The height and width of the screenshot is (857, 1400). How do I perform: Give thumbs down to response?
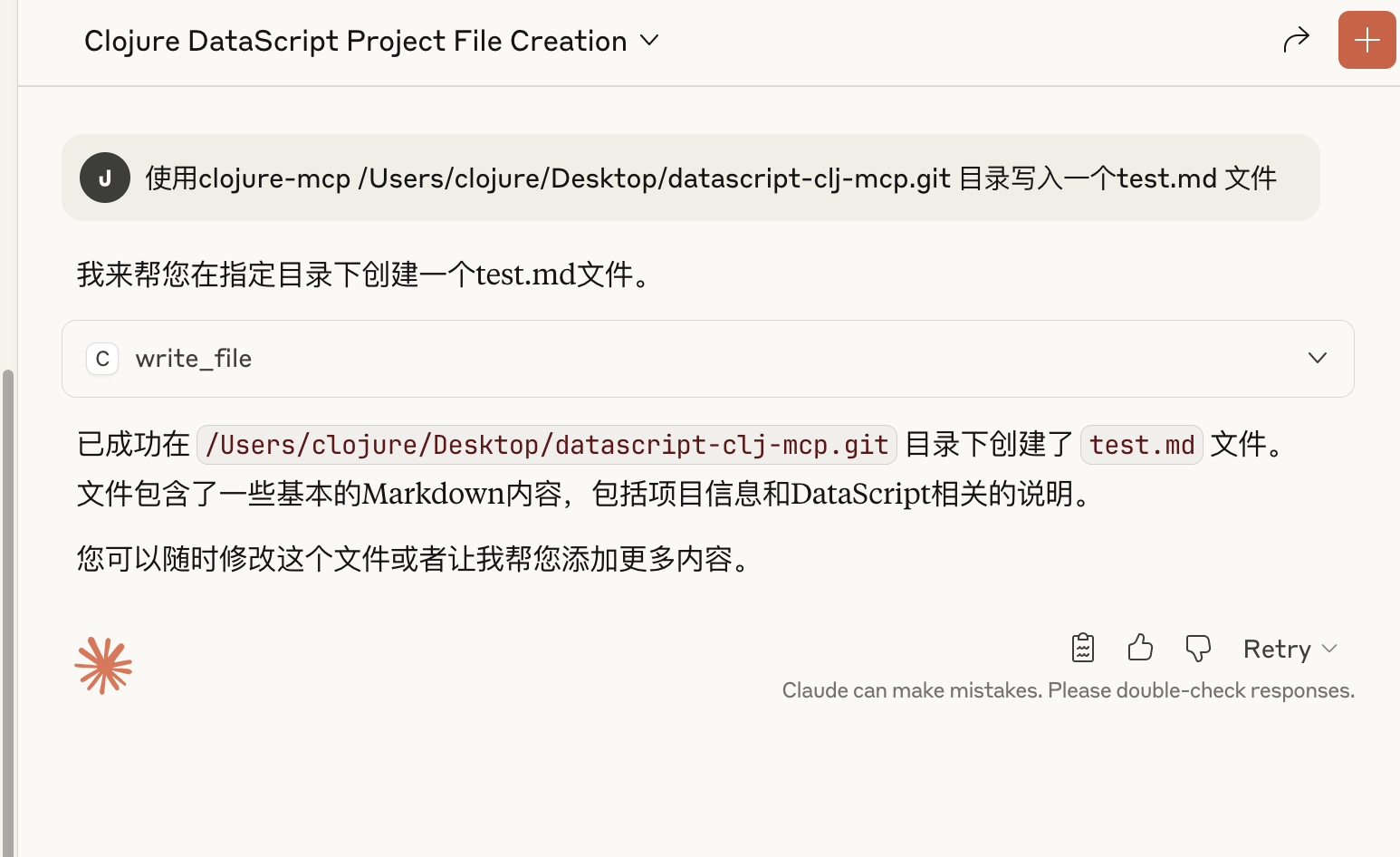(x=1198, y=648)
